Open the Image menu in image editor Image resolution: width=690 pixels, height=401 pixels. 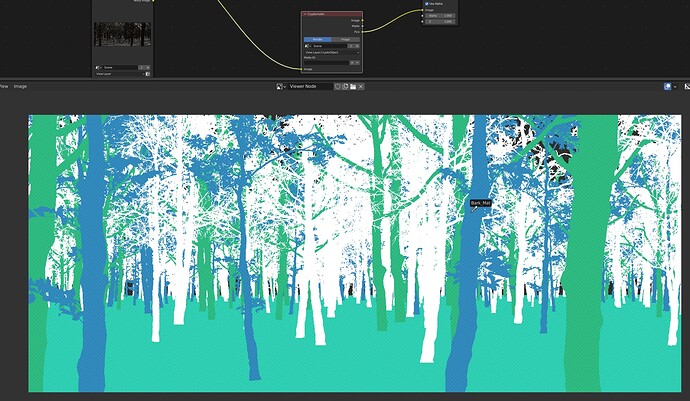pos(20,86)
